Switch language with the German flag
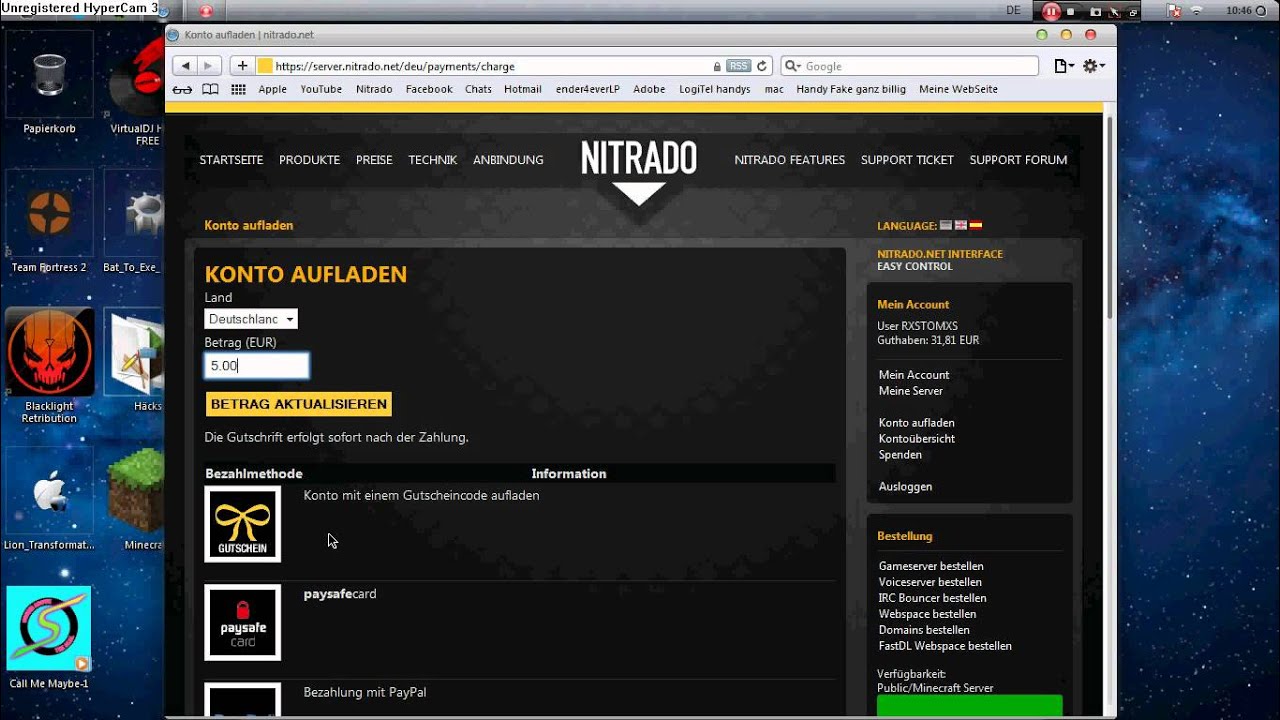Image resolution: width=1280 pixels, height=720 pixels. click(946, 226)
